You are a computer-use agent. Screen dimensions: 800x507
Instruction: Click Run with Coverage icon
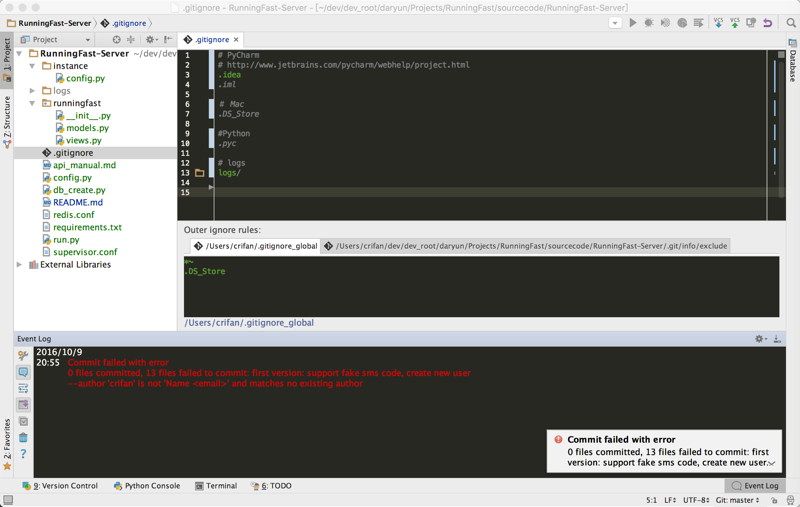click(x=665, y=22)
